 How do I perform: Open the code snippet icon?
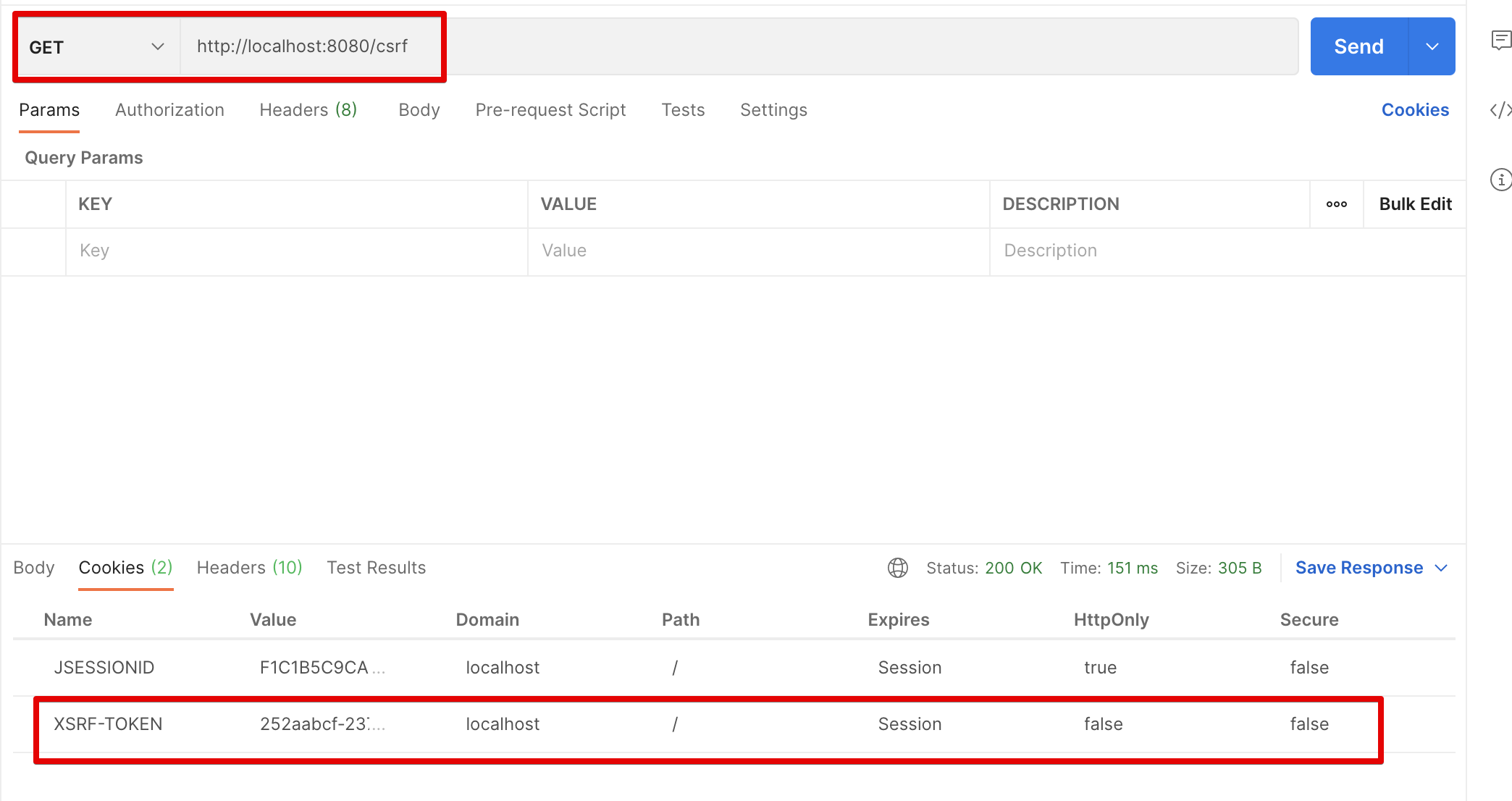pyautogui.click(x=1500, y=110)
